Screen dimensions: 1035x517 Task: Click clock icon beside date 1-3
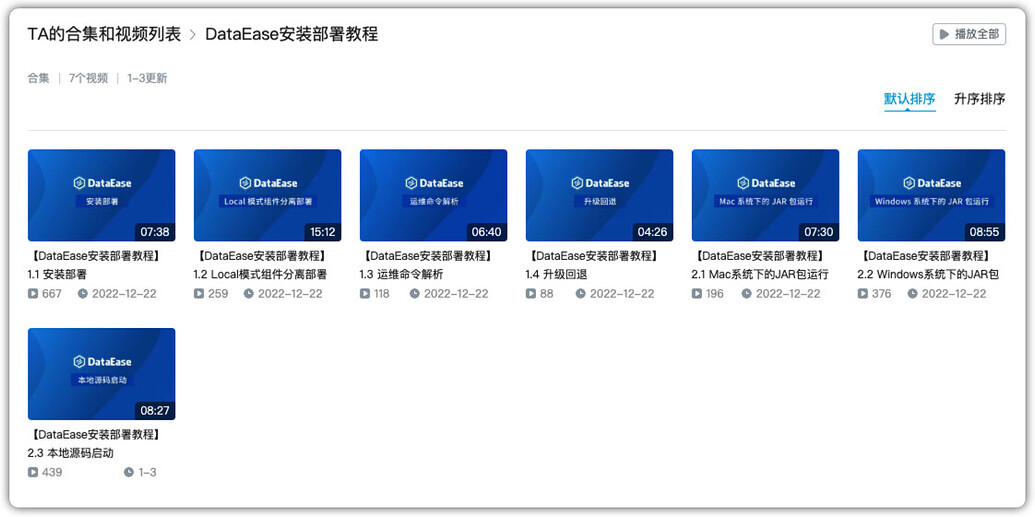pyautogui.click(x=129, y=472)
